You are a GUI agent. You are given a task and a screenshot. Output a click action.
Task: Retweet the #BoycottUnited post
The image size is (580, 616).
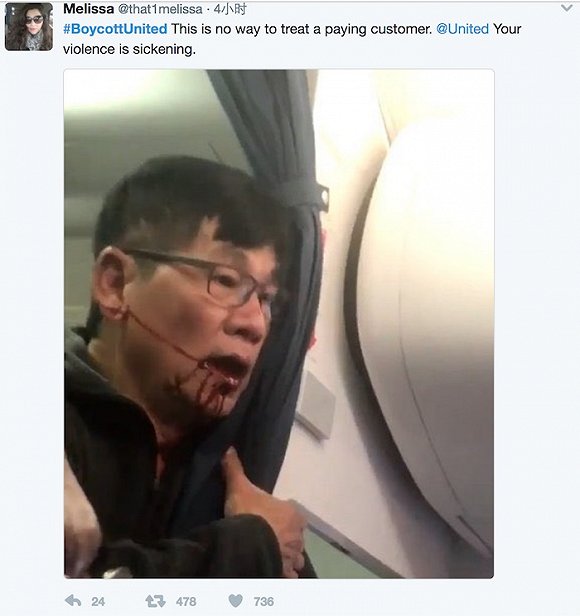[x=155, y=601]
